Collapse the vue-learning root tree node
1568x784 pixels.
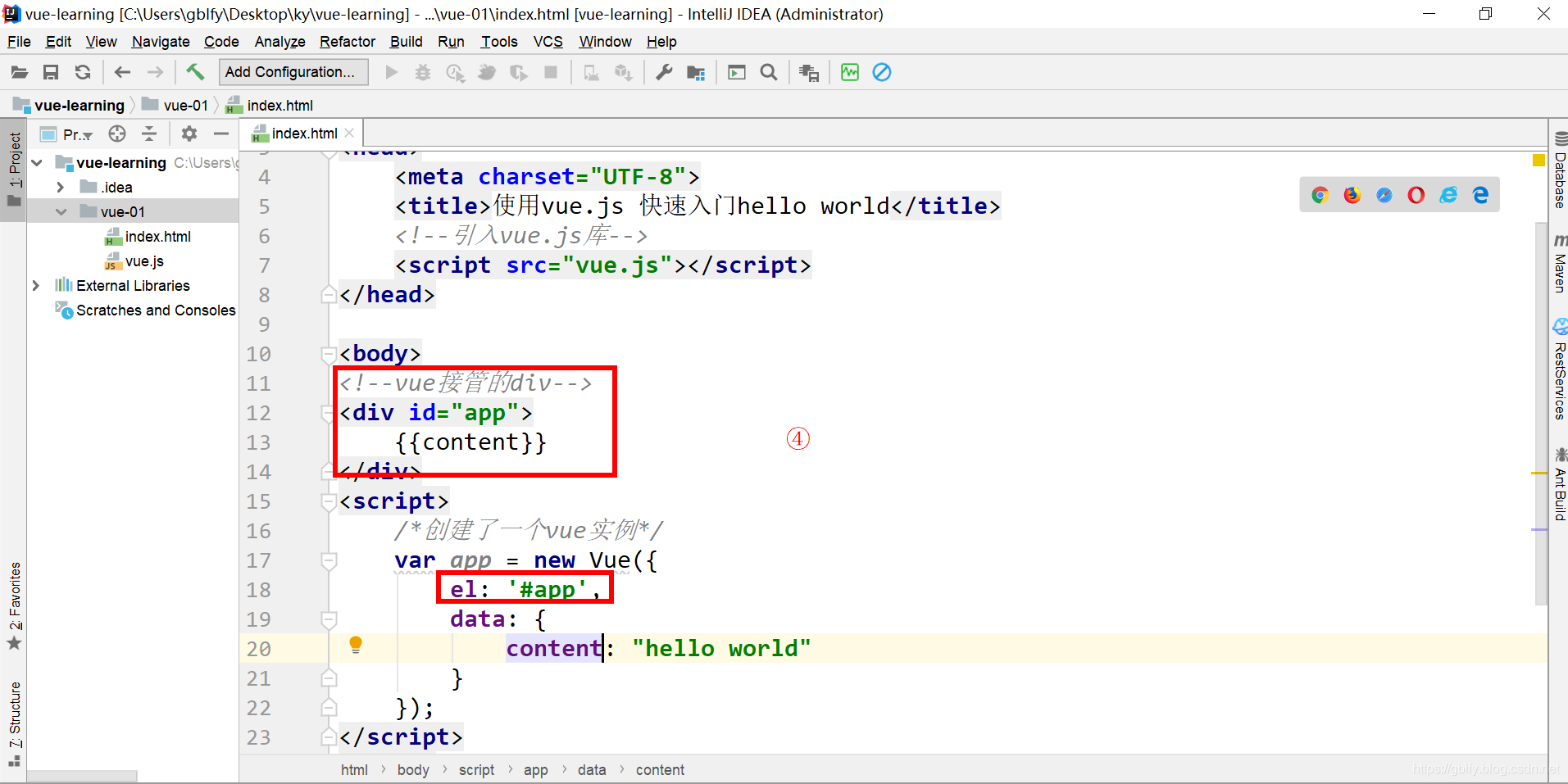click(x=37, y=163)
